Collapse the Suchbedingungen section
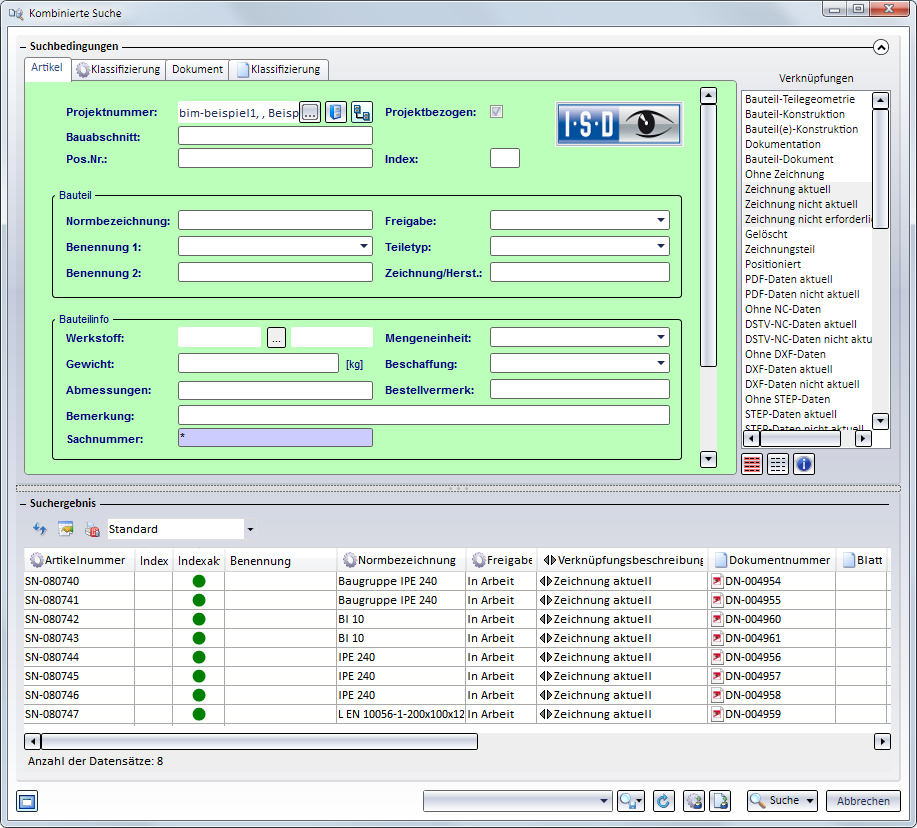The height and width of the screenshot is (828, 917). pos(881,46)
